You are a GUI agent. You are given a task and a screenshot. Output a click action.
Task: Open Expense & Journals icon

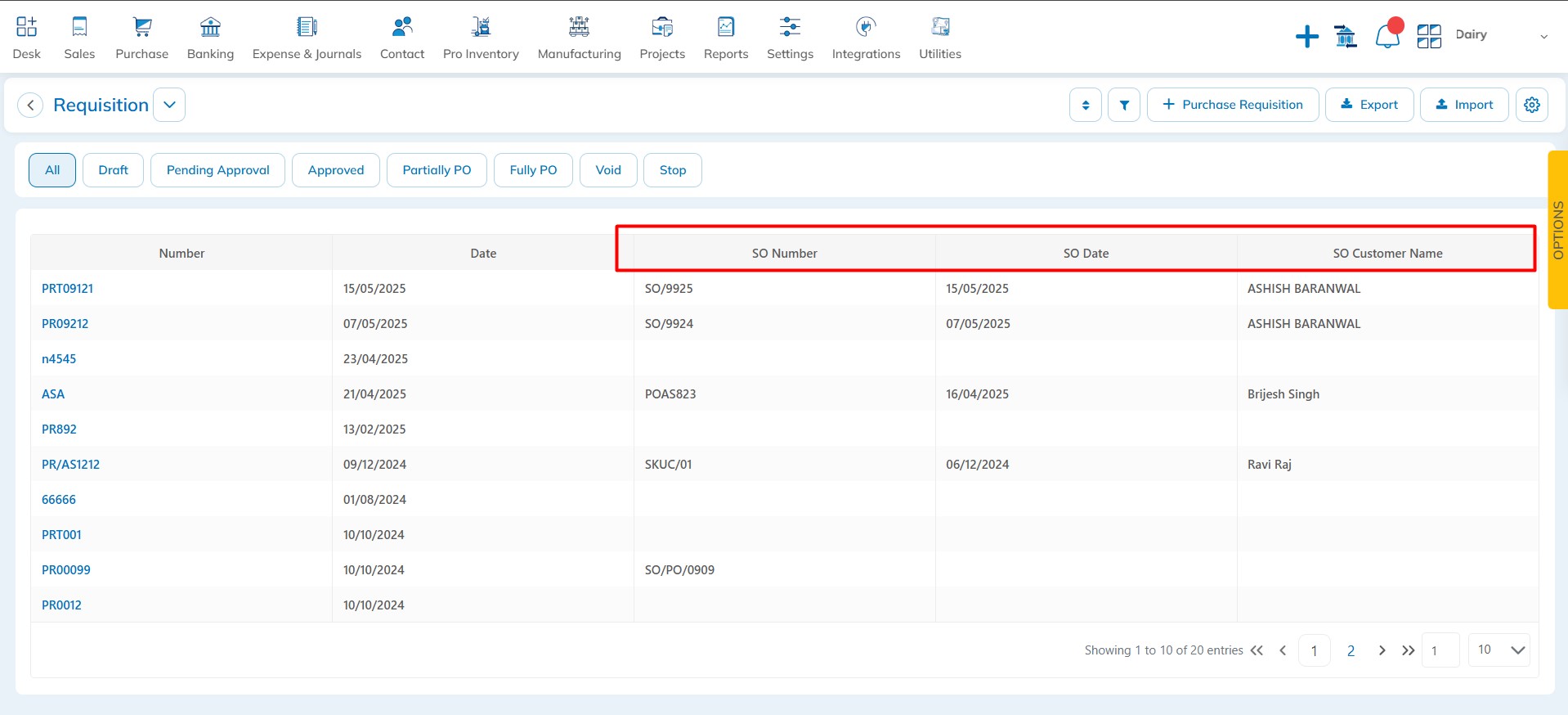point(307,27)
